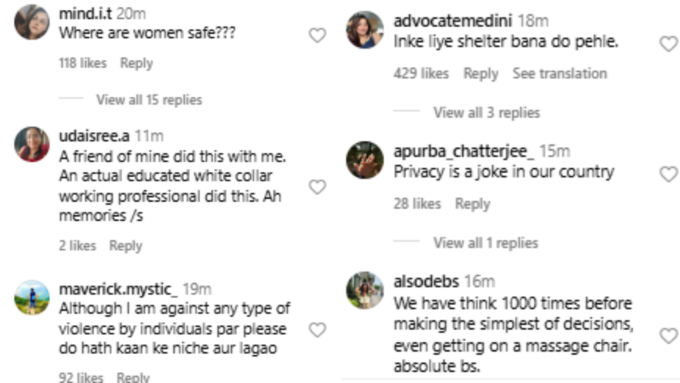Reply to apurba_chatterjee_'s comment
Screen dimensions: 680x383
(x=472, y=204)
